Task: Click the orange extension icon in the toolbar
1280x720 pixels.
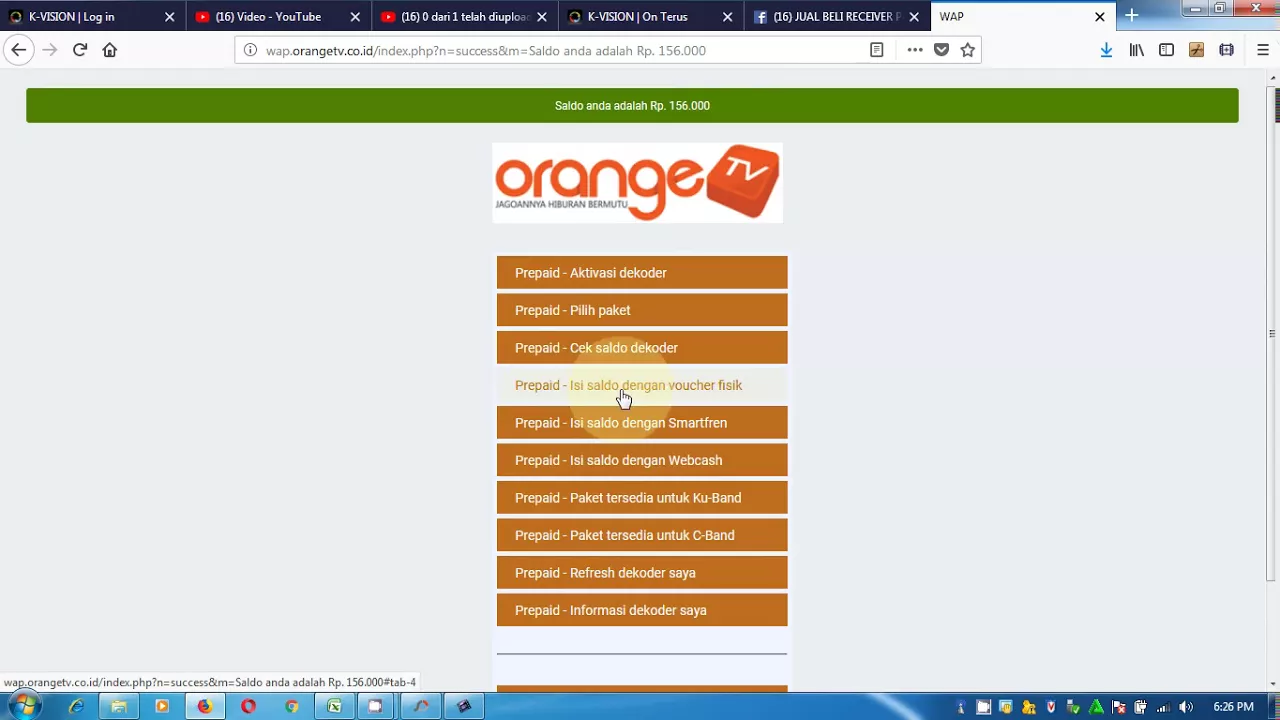Action: point(1196,50)
